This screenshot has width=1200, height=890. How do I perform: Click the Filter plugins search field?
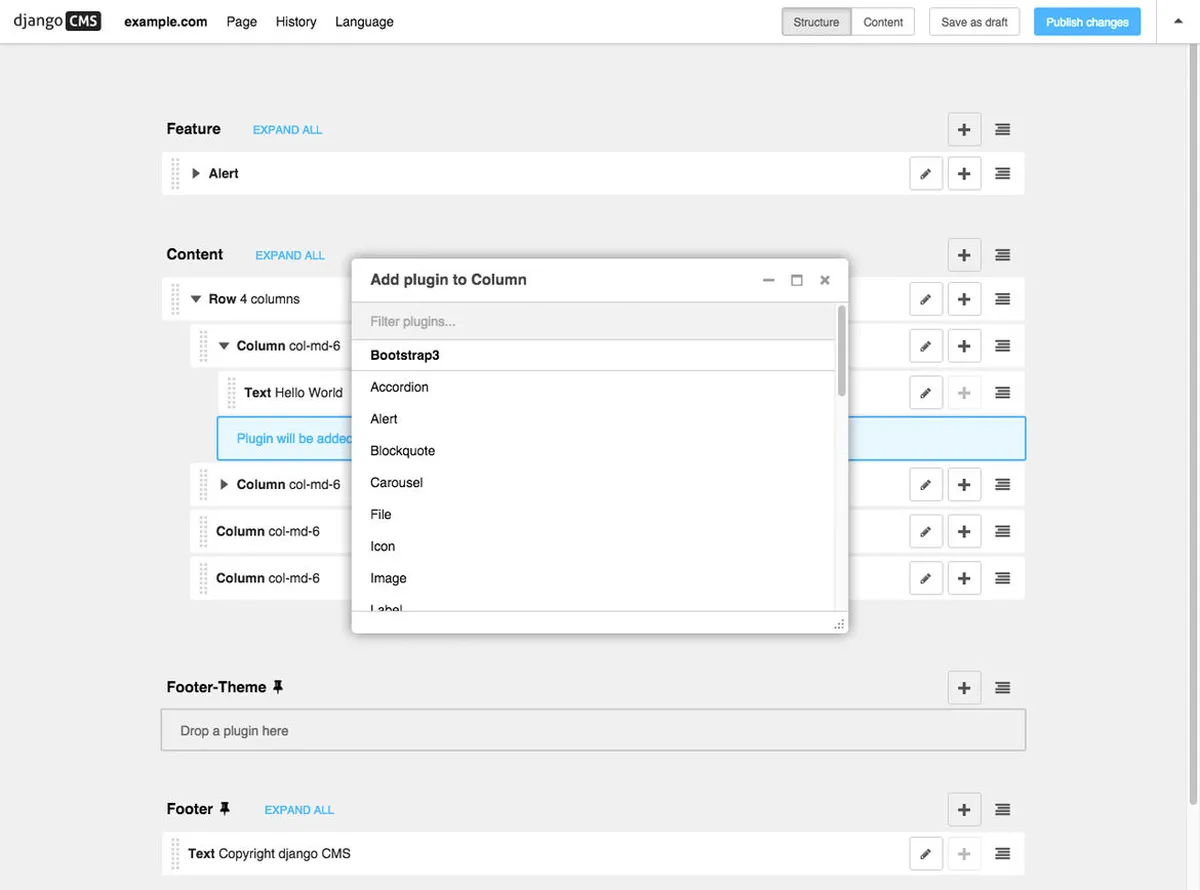pos(595,322)
